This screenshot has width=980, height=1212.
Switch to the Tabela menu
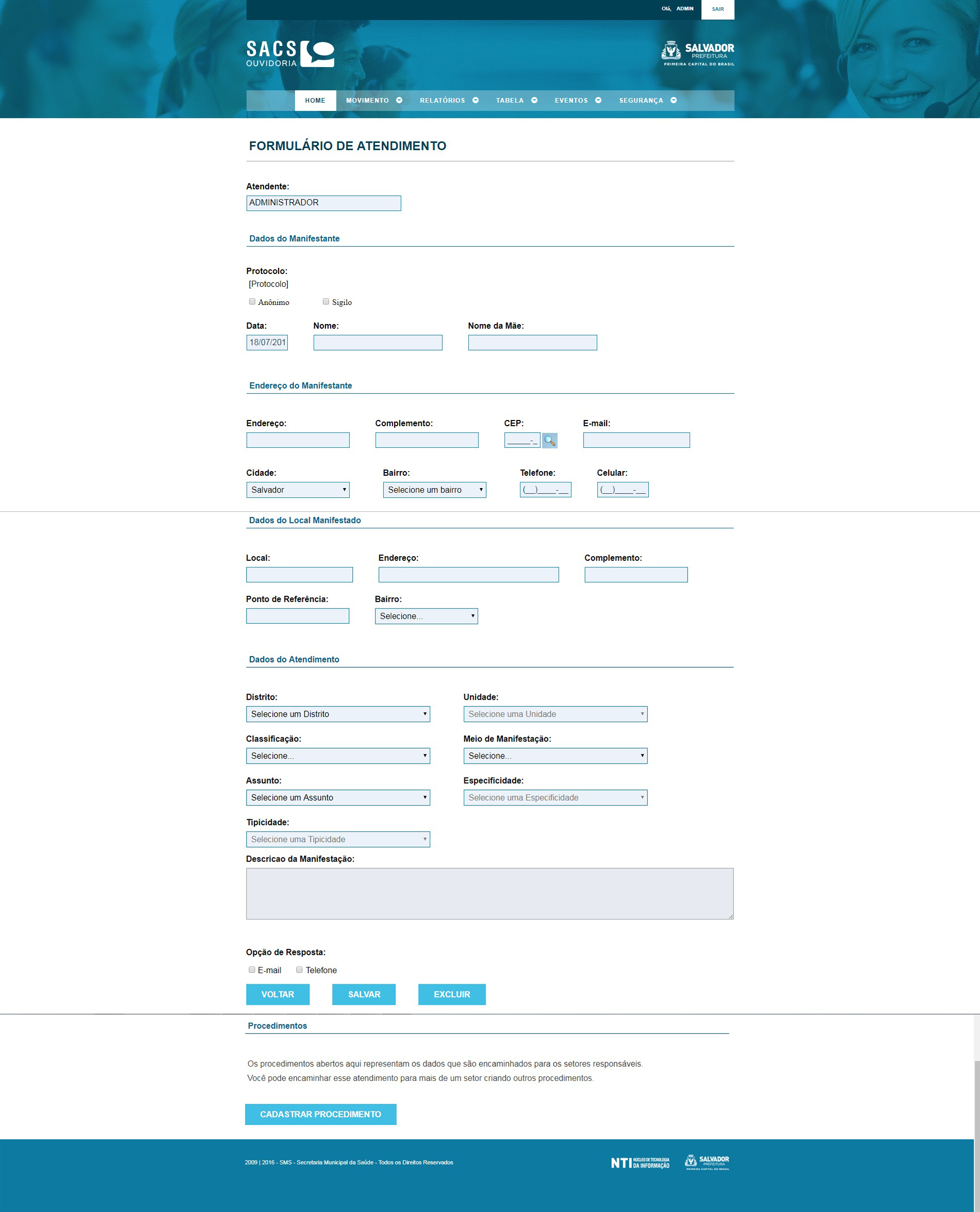pos(510,100)
